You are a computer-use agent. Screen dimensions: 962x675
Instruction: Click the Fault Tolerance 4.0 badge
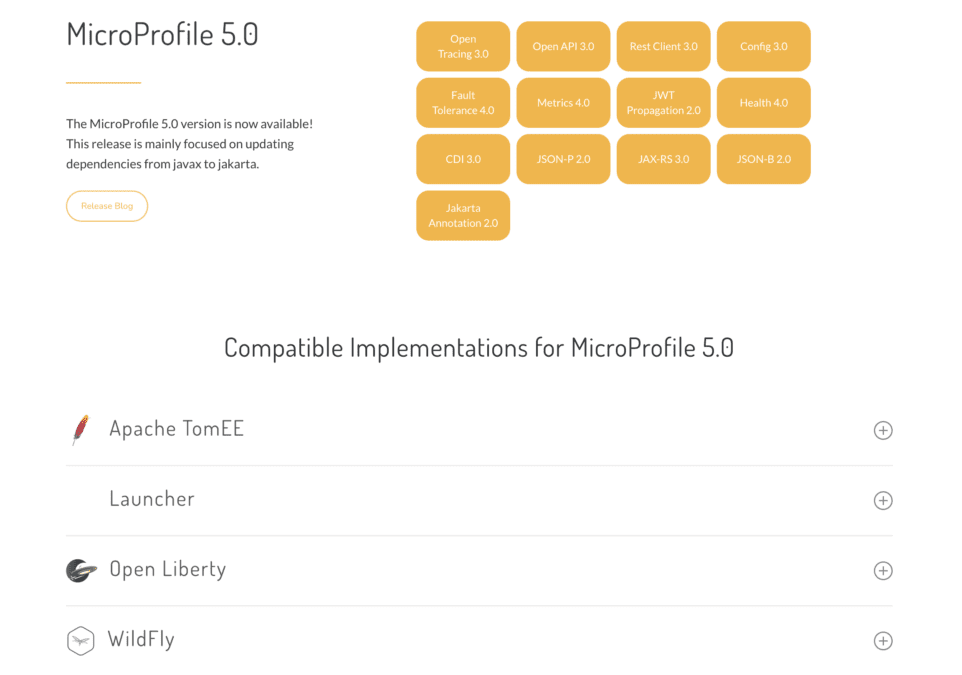[x=463, y=102]
